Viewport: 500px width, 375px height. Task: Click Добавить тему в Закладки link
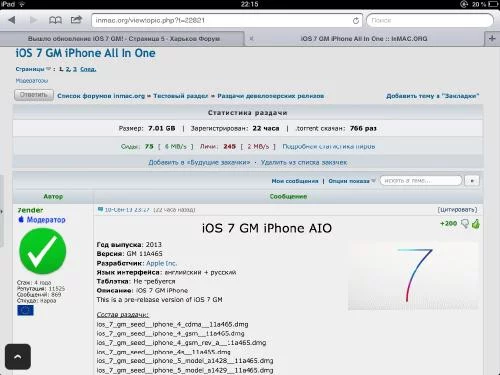point(432,96)
